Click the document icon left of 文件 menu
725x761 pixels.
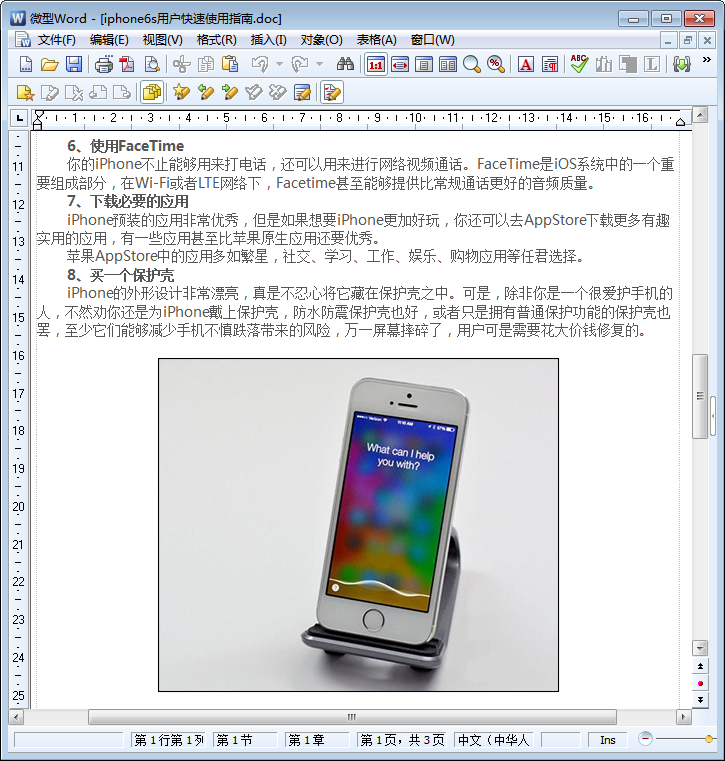point(22,40)
